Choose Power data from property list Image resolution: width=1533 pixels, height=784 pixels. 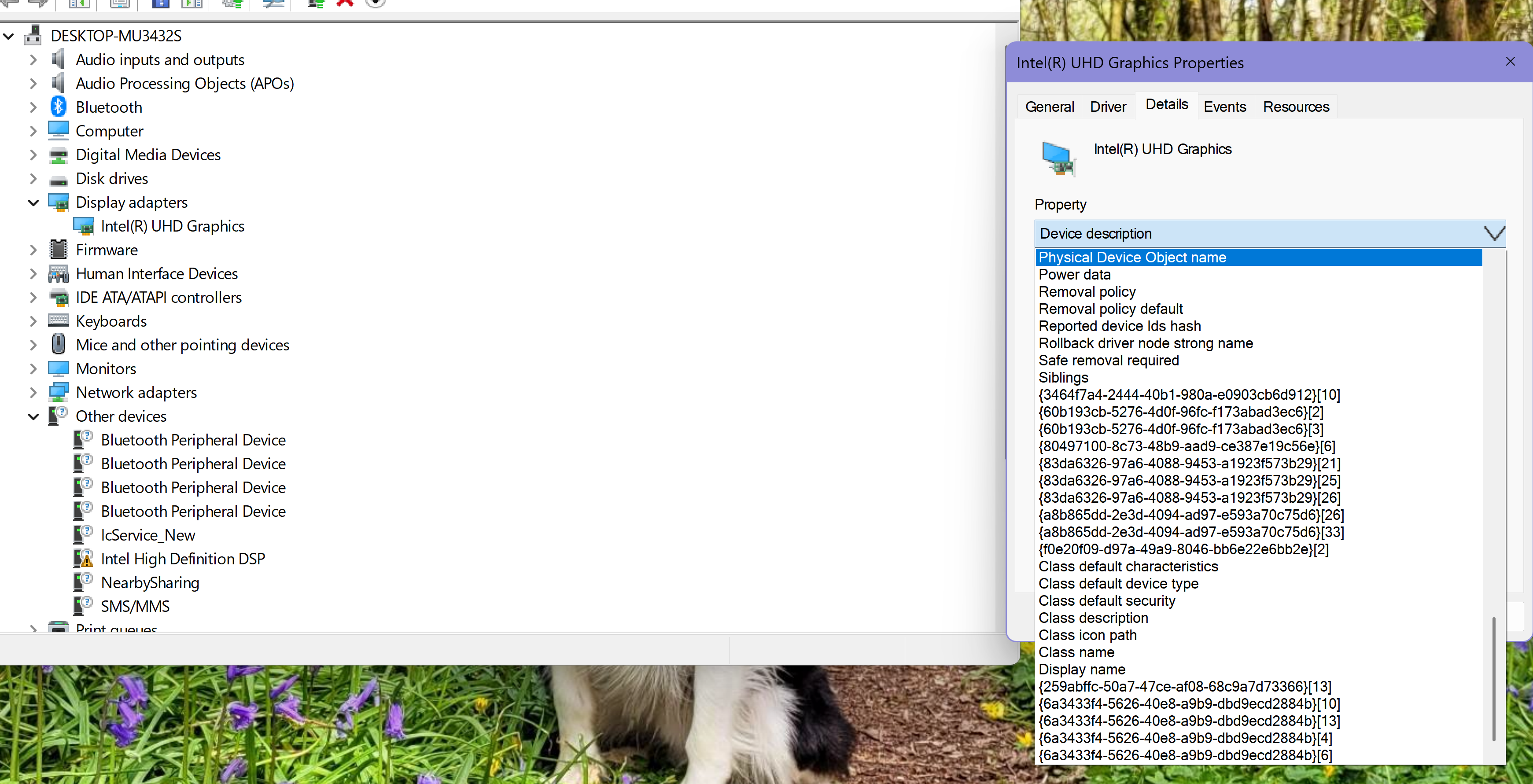pyautogui.click(x=1259, y=274)
